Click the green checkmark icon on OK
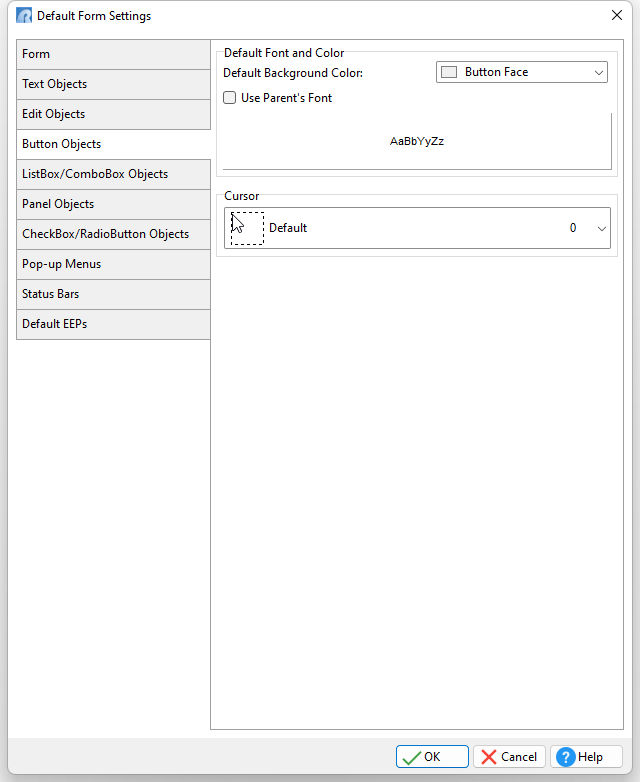Image resolution: width=640 pixels, height=782 pixels. (412, 758)
